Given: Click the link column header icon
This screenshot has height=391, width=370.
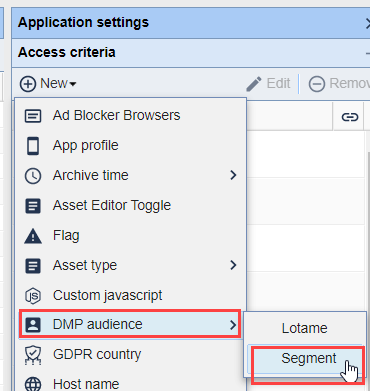Looking at the screenshot, I should [350, 117].
